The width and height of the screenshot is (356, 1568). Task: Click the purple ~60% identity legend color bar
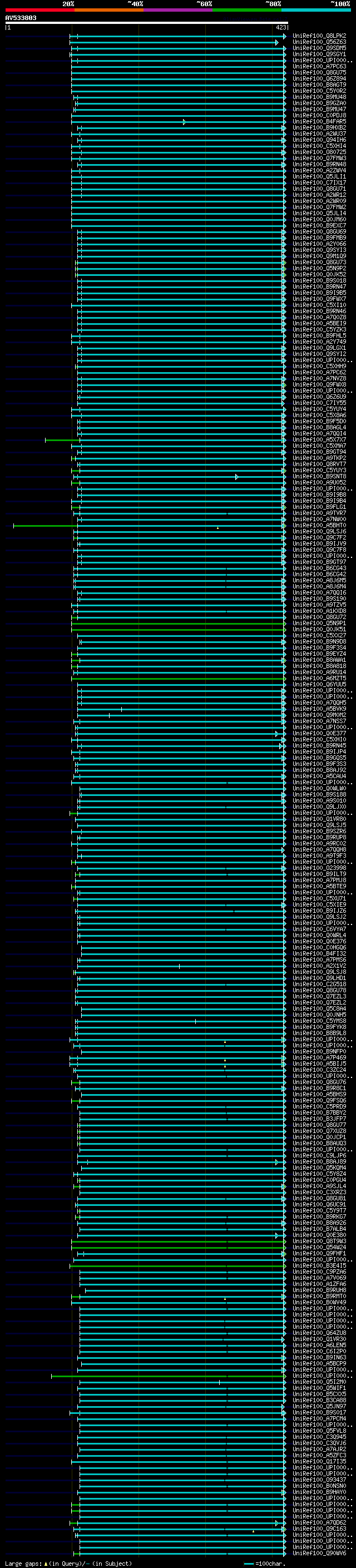coord(179,10)
